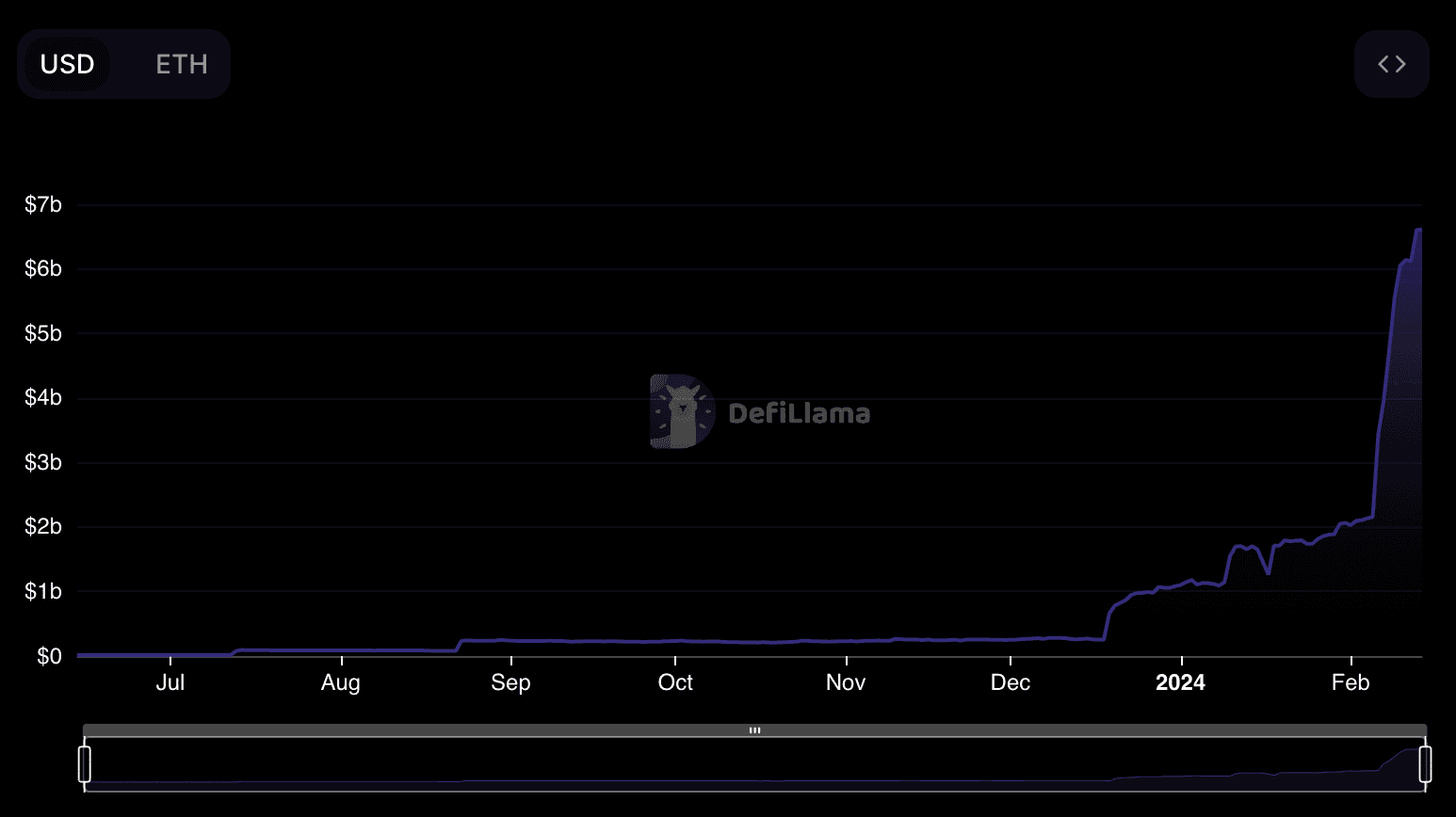
Task: Click the grip icon on range bar
Action: [754, 730]
